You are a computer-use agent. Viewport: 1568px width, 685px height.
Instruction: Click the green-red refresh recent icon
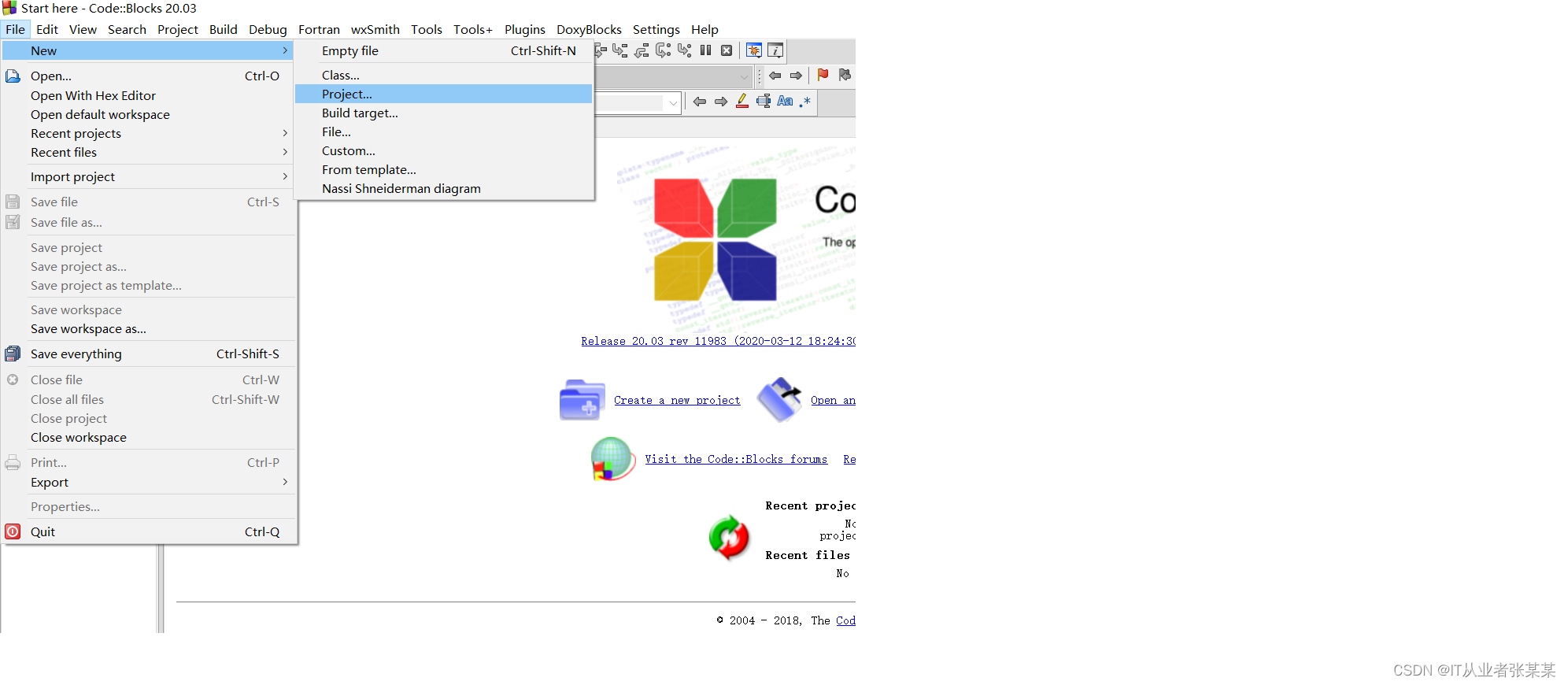click(x=730, y=538)
